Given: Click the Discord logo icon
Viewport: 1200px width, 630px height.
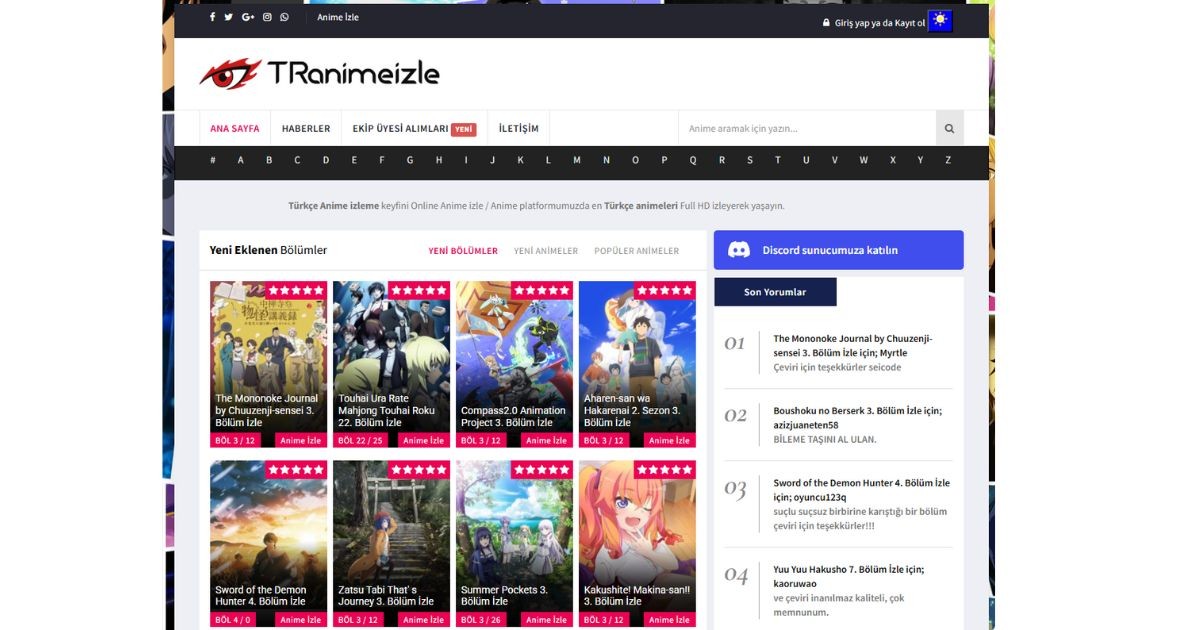Looking at the screenshot, I should pyautogui.click(x=739, y=250).
